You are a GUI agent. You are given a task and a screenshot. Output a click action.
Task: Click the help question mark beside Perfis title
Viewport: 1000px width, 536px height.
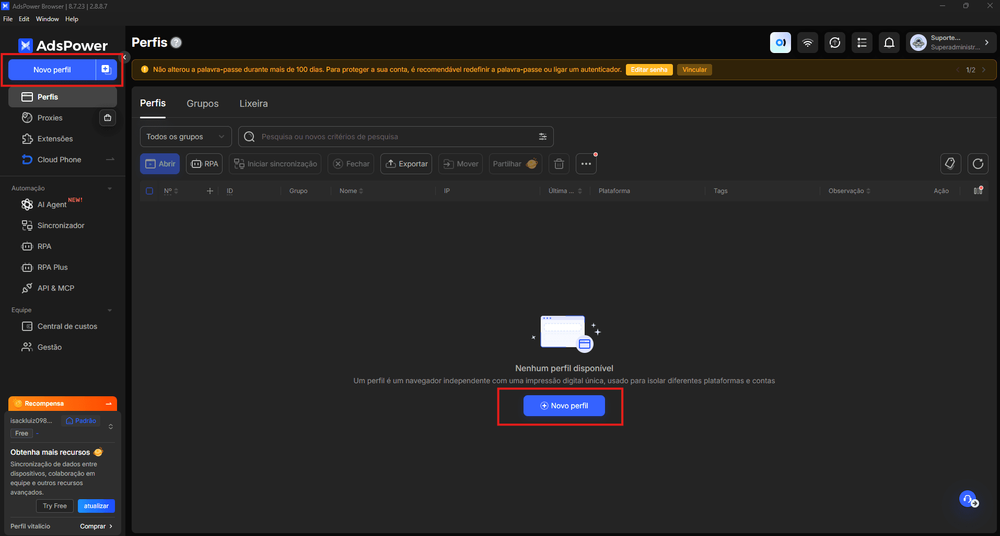[x=177, y=43]
